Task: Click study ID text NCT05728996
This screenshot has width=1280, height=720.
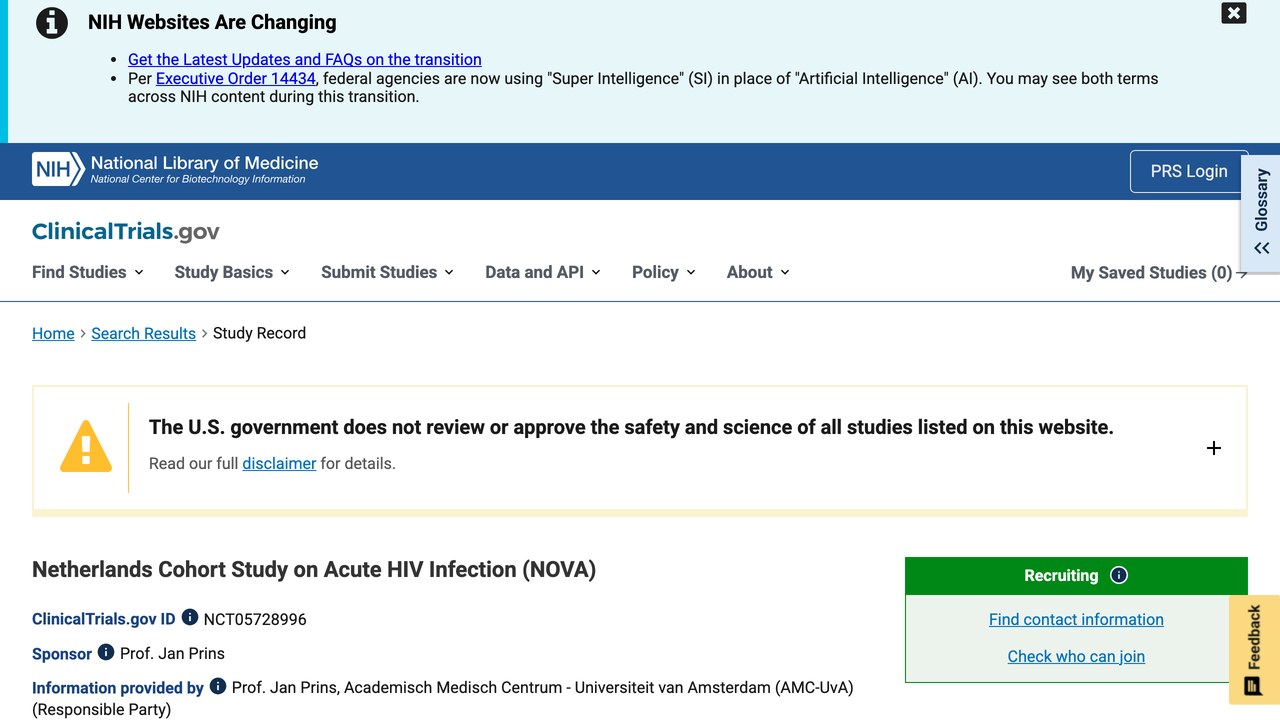Action: pos(255,619)
